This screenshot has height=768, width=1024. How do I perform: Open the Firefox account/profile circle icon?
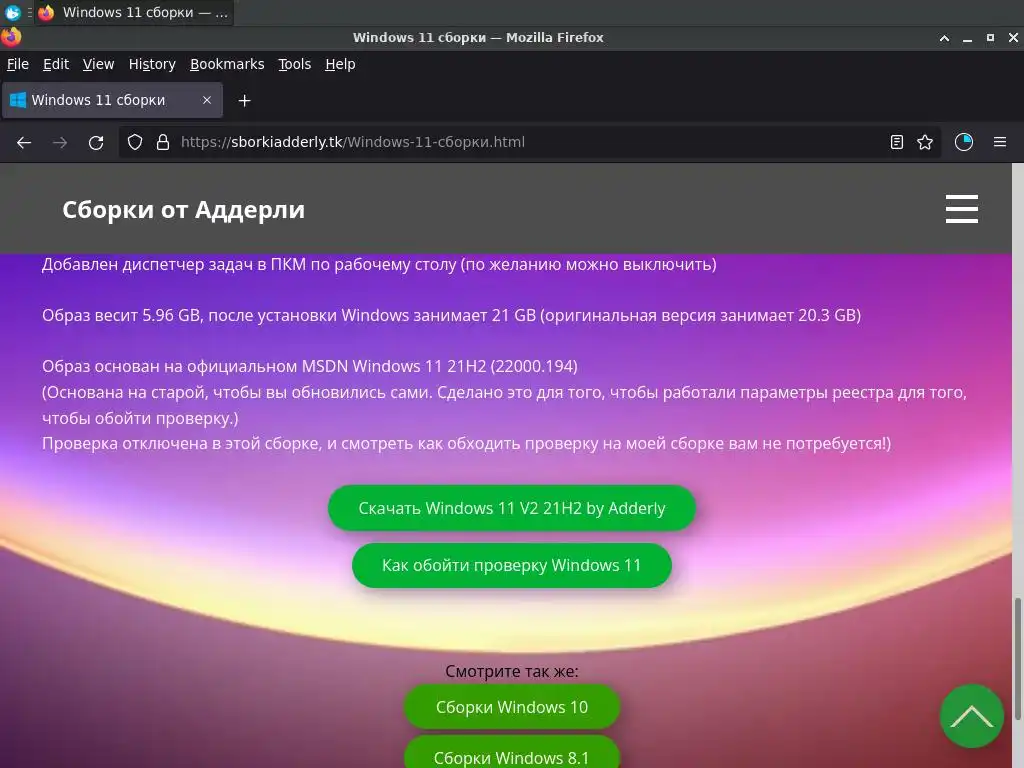[x=964, y=142]
